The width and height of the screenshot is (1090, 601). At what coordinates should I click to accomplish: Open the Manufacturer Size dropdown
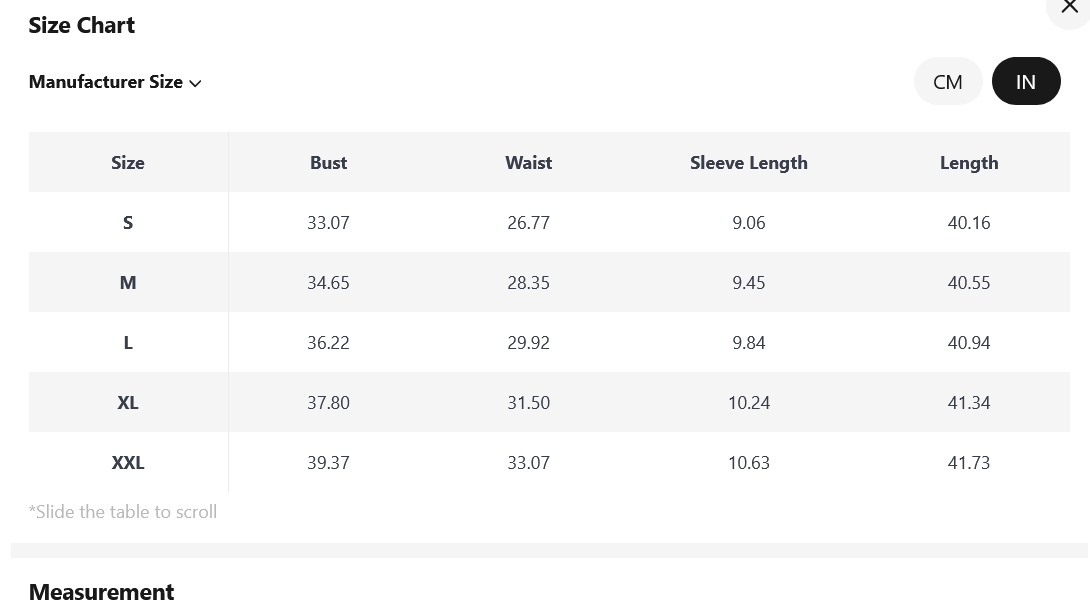115,82
